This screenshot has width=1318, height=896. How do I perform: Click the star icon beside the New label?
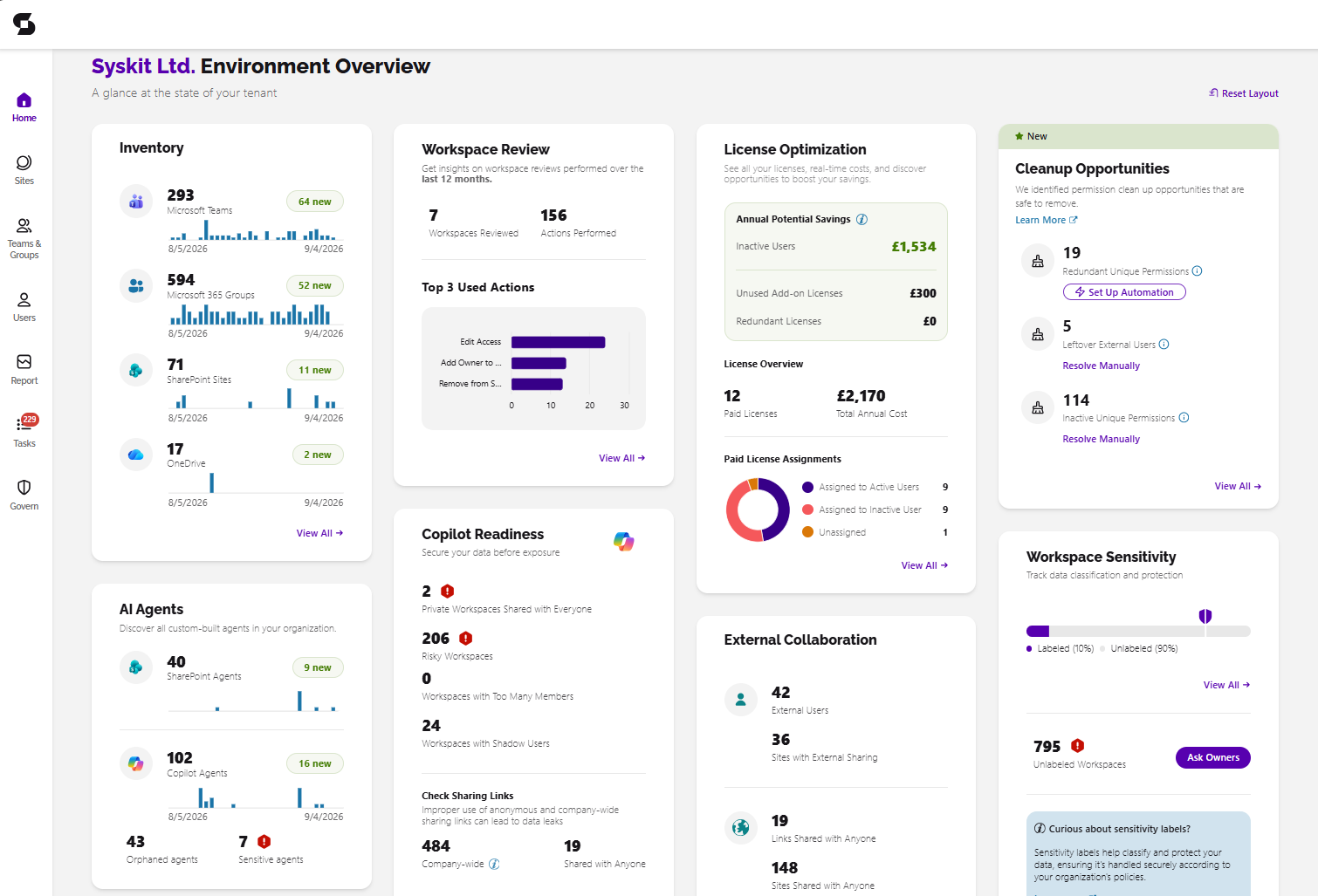click(x=1019, y=136)
